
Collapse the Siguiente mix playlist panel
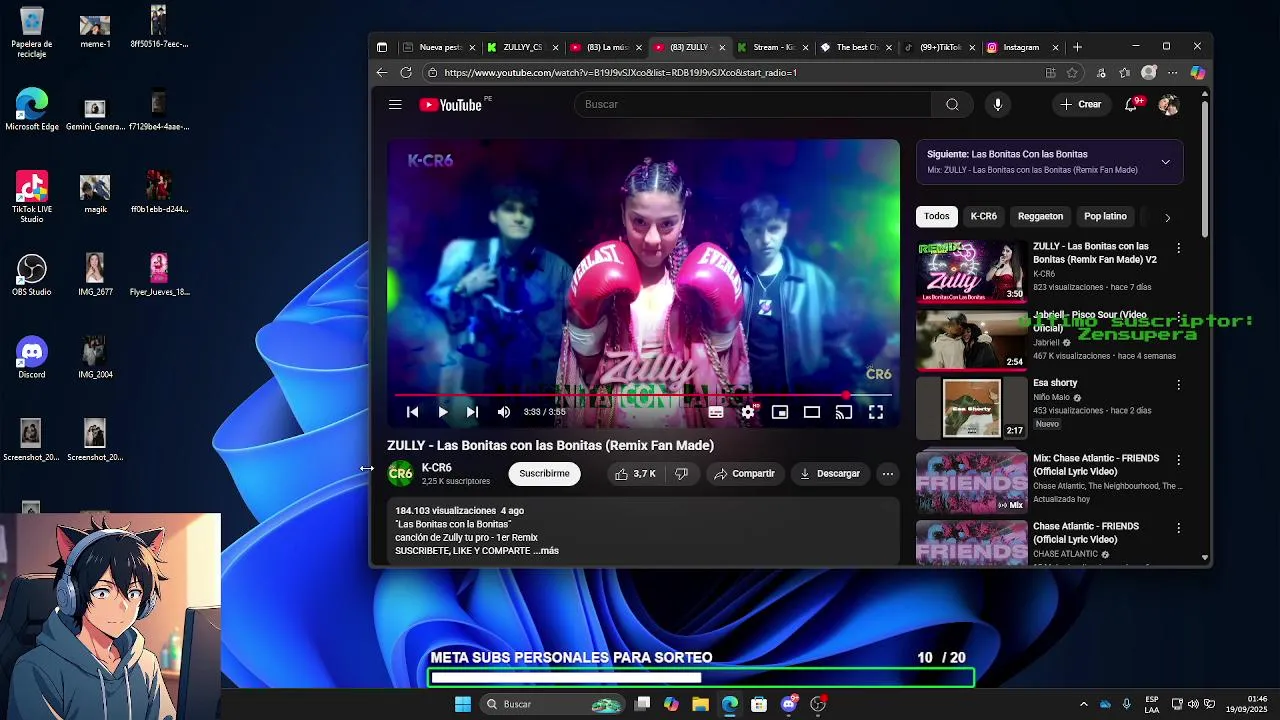[x=1165, y=162]
